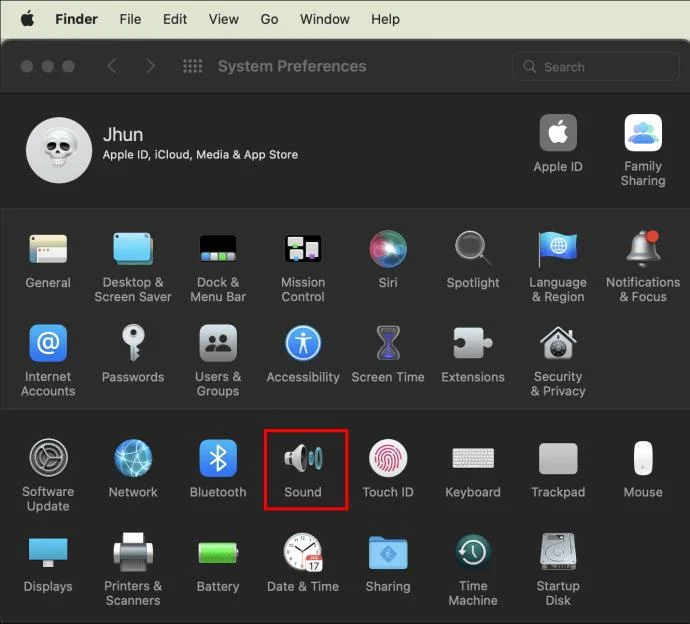Open the Window menu
690x624 pixels.
coord(325,19)
